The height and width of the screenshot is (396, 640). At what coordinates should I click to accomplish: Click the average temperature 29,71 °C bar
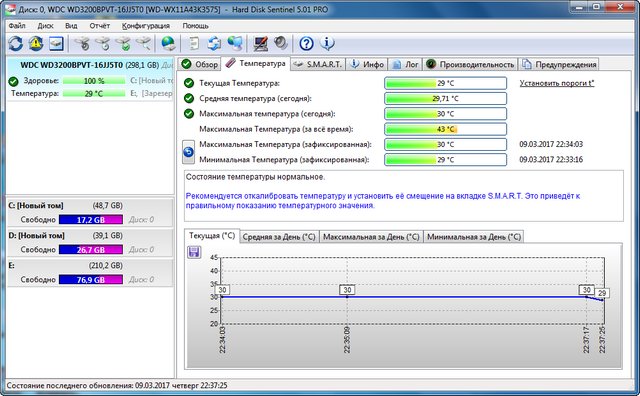(445, 98)
